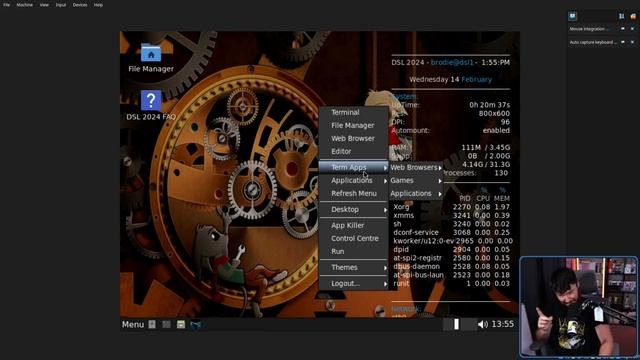Click the light green taskbar launcher icon

click(181, 324)
